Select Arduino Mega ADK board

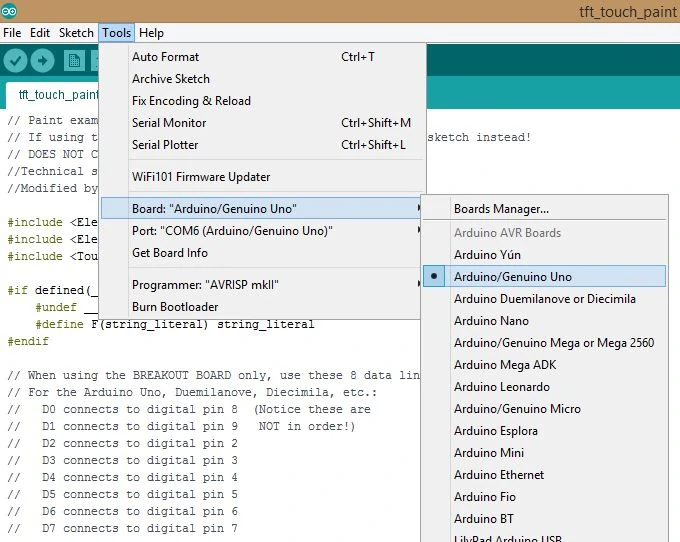(544, 365)
